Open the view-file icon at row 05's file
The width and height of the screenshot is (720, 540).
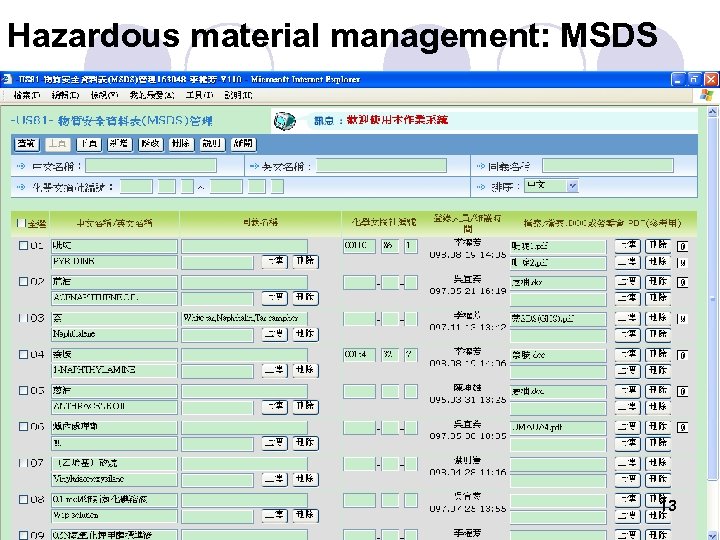[x=682, y=391]
